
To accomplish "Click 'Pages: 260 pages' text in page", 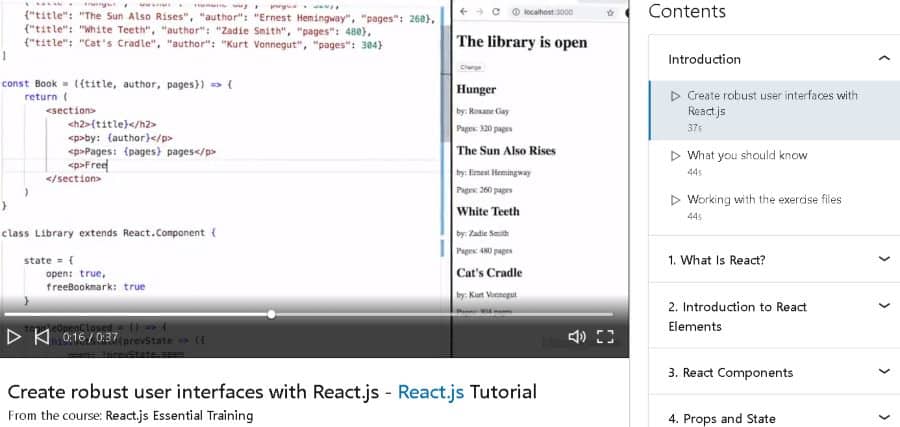I will tap(484, 190).
